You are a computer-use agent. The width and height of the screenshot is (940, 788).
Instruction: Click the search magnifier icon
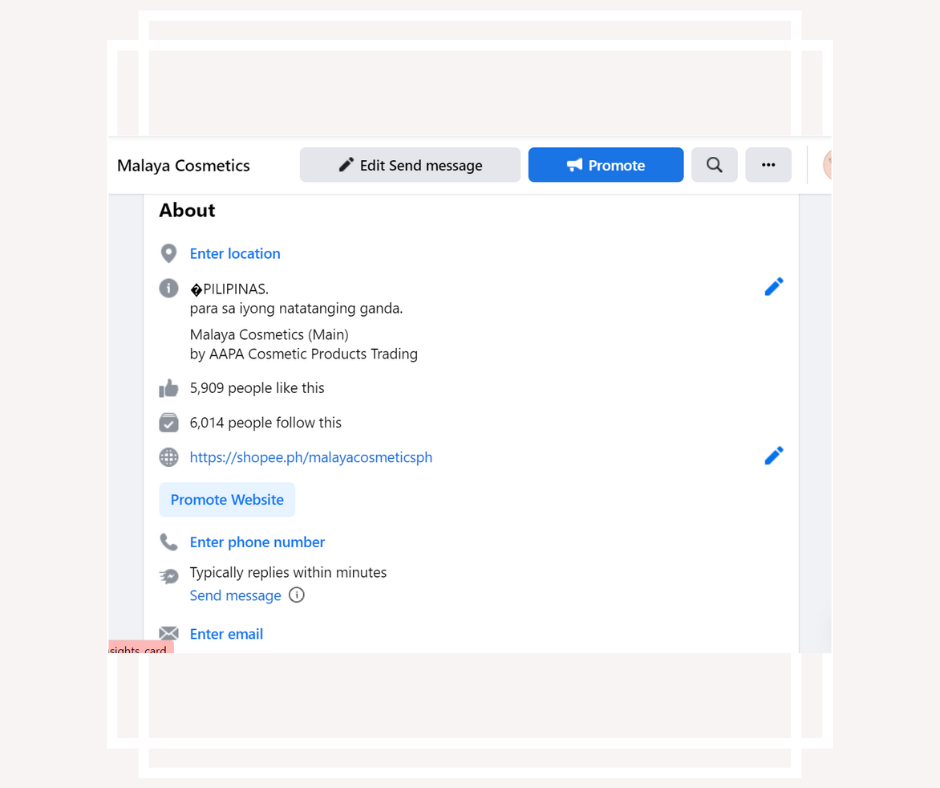(x=714, y=165)
